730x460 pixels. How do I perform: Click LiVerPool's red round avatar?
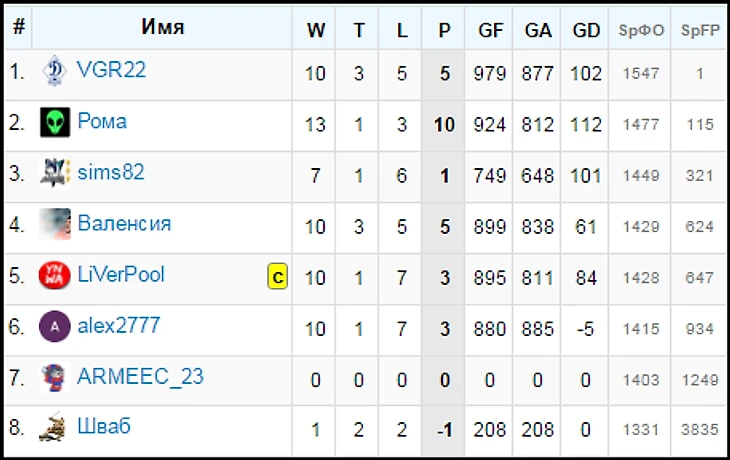tap(55, 275)
